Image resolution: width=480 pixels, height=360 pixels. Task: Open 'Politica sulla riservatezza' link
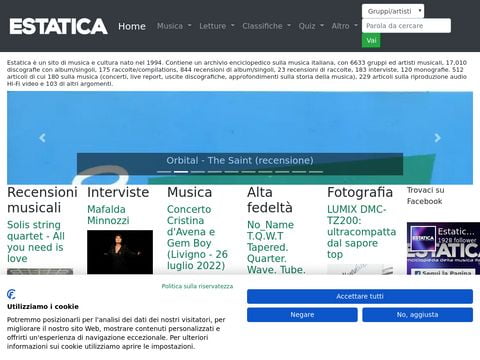pyautogui.click(x=197, y=286)
